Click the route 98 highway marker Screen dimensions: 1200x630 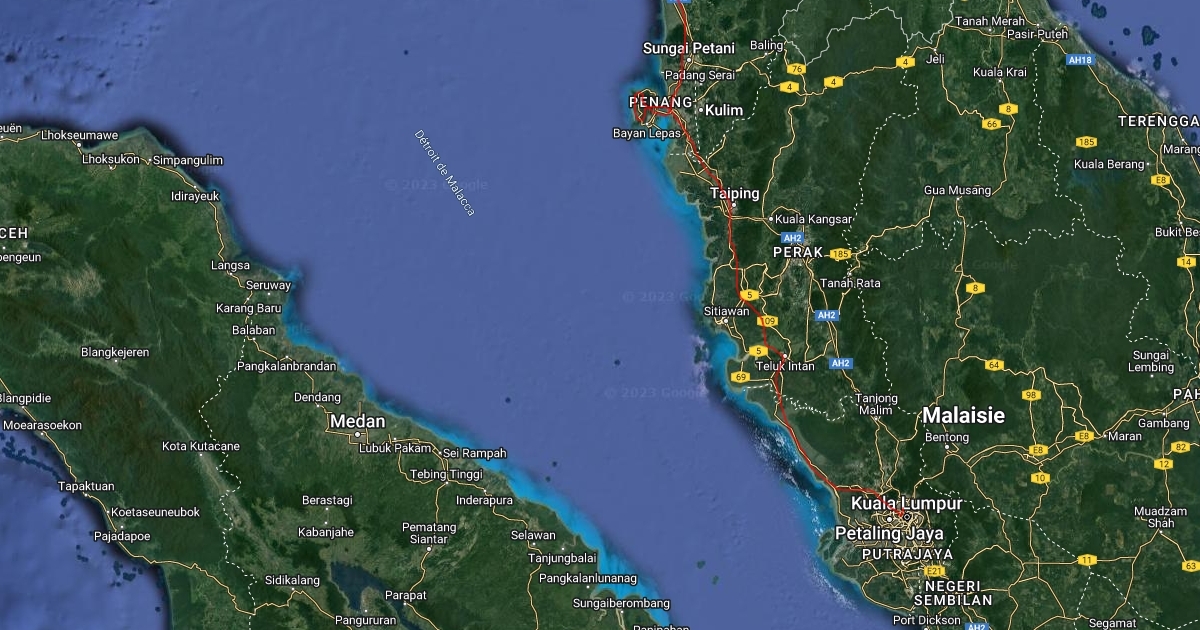point(1030,395)
